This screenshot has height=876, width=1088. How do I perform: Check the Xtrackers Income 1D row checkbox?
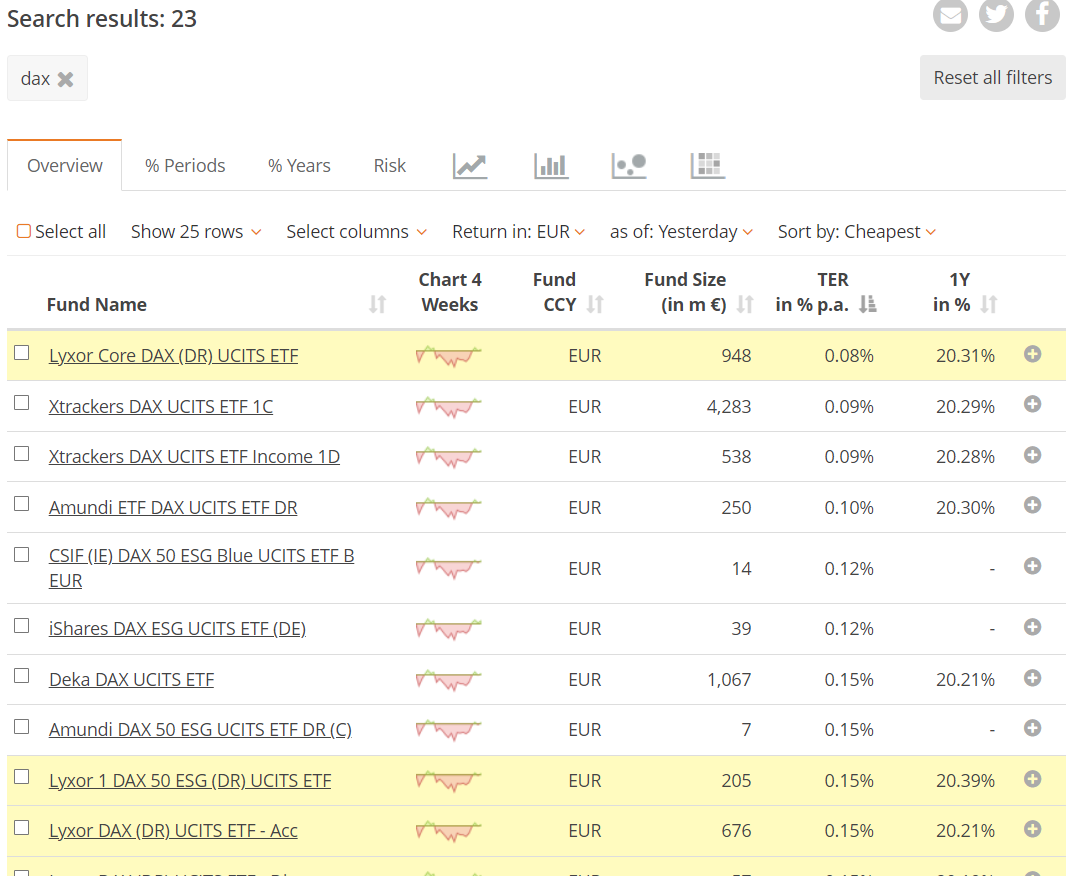click(x=22, y=453)
